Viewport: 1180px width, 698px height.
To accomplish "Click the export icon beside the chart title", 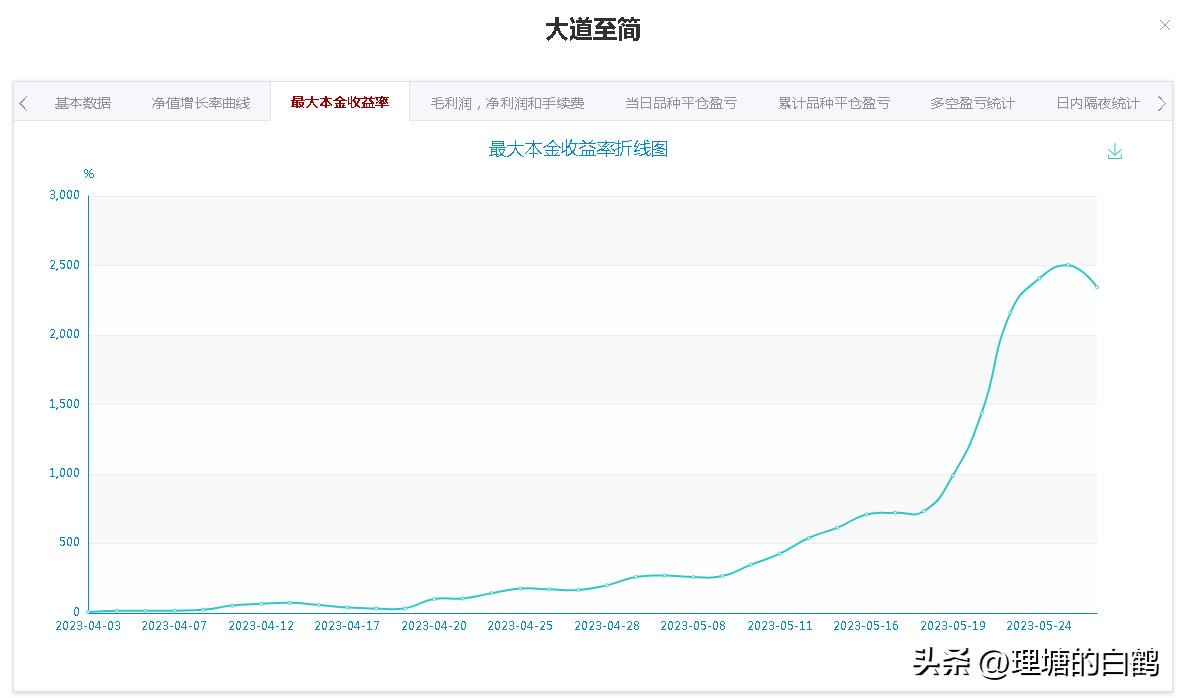I will pos(1114,151).
